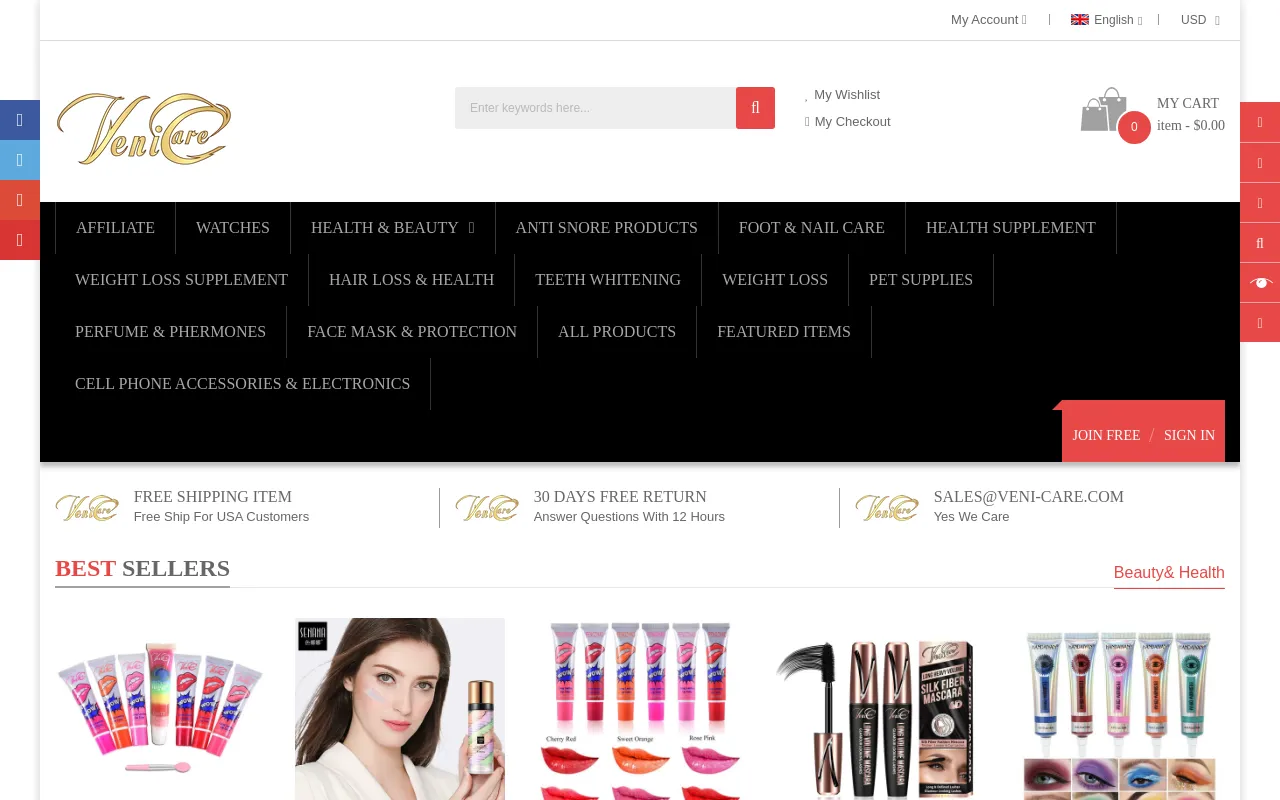Image resolution: width=1280 pixels, height=800 pixels.
Task: Open the Watches menu item
Action: click(x=232, y=228)
